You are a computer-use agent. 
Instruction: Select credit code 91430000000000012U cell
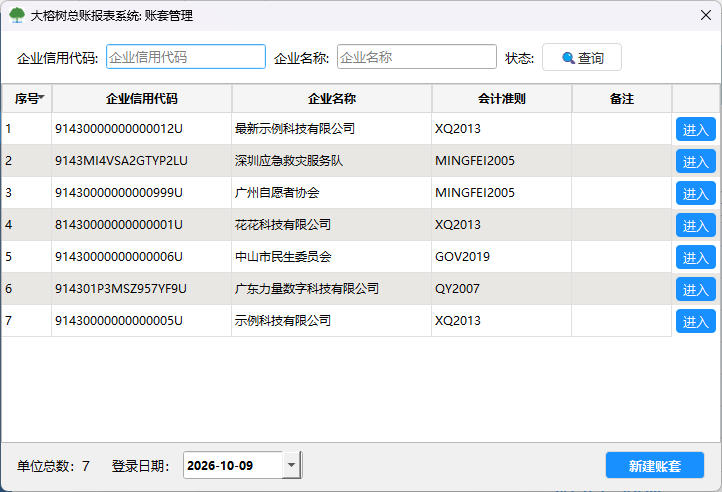point(141,129)
